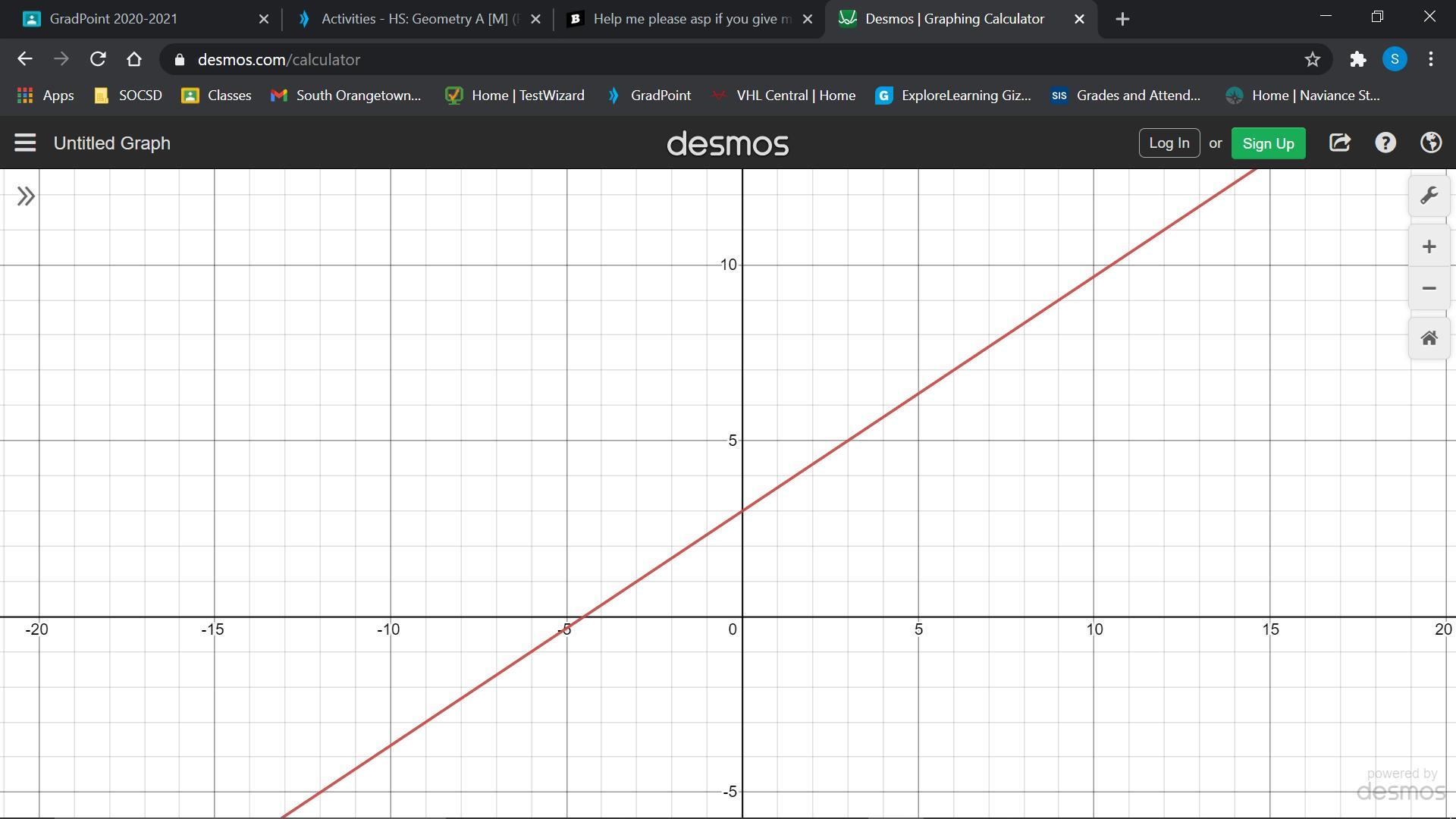Switch to Activities Geometry A tab
Image resolution: width=1456 pixels, height=819 pixels.
[413, 19]
